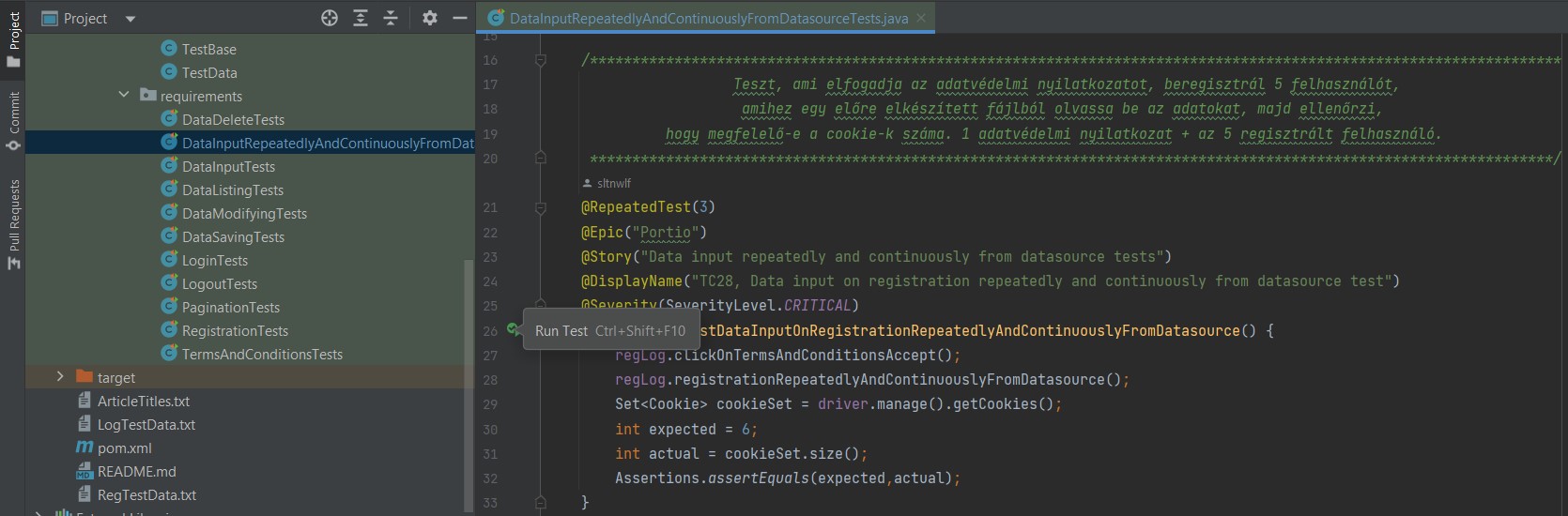Open RegTestData.txt file

coord(146,494)
